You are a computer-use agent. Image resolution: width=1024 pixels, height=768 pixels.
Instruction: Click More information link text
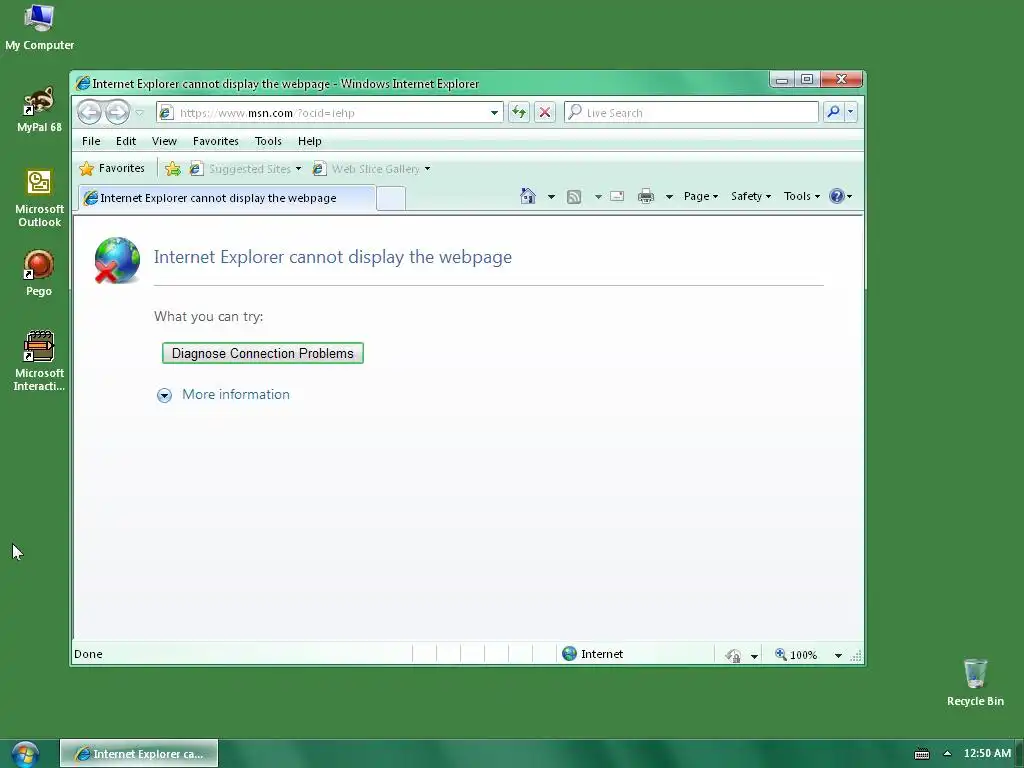[236, 394]
